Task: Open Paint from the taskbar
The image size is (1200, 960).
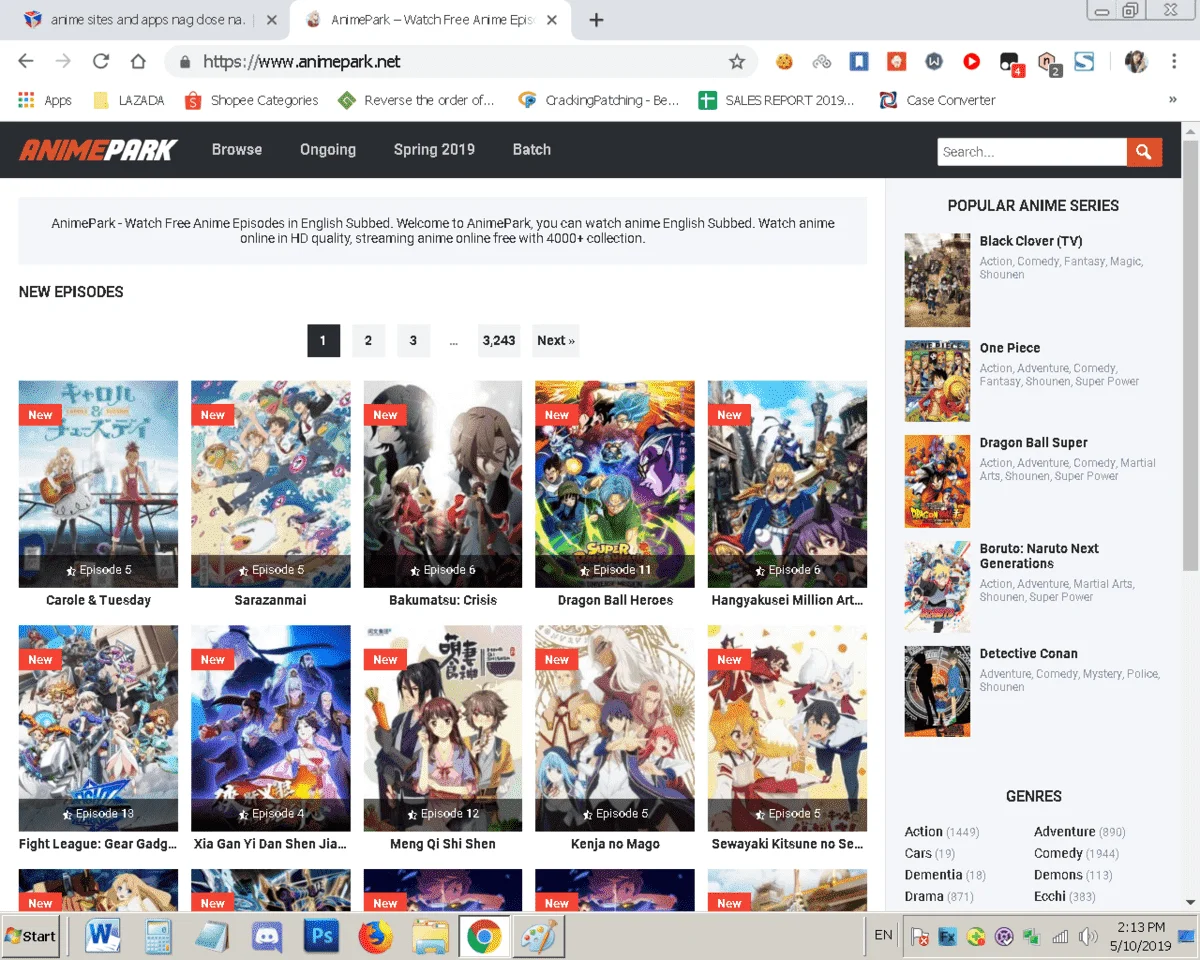Action: coord(540,937)
